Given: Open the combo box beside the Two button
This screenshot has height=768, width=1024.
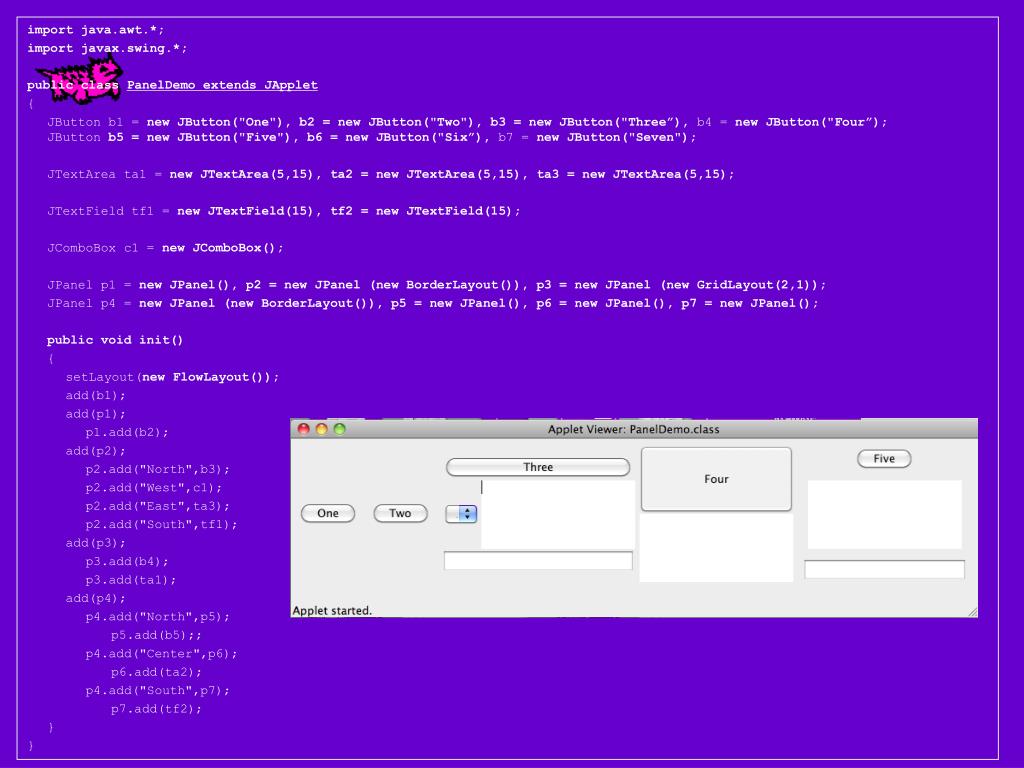Looking at the screenshot, I should (461, 514).
